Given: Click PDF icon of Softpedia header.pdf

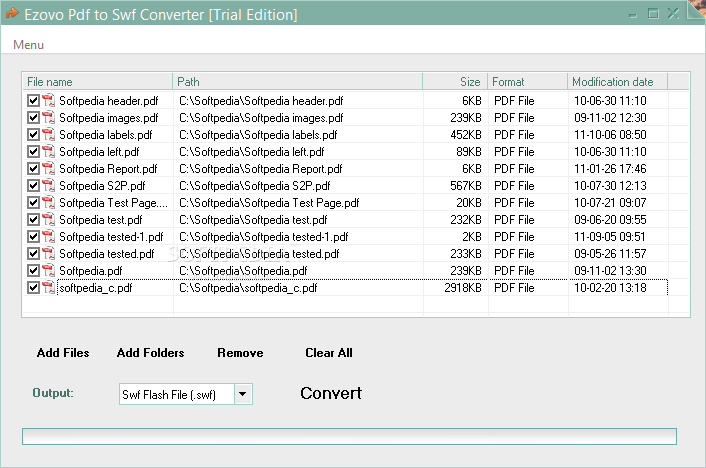Looking at the screenshot, I should pyautogui.click(x=48, y=100).
